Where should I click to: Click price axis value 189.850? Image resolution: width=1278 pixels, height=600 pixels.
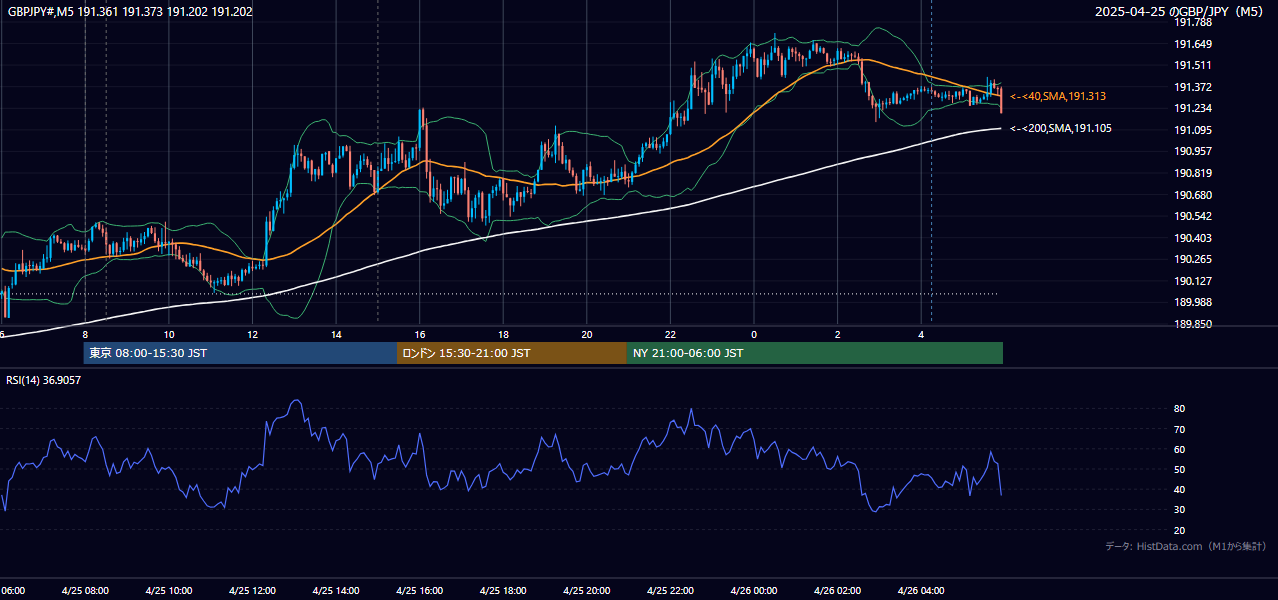(x=1193, y=324)
